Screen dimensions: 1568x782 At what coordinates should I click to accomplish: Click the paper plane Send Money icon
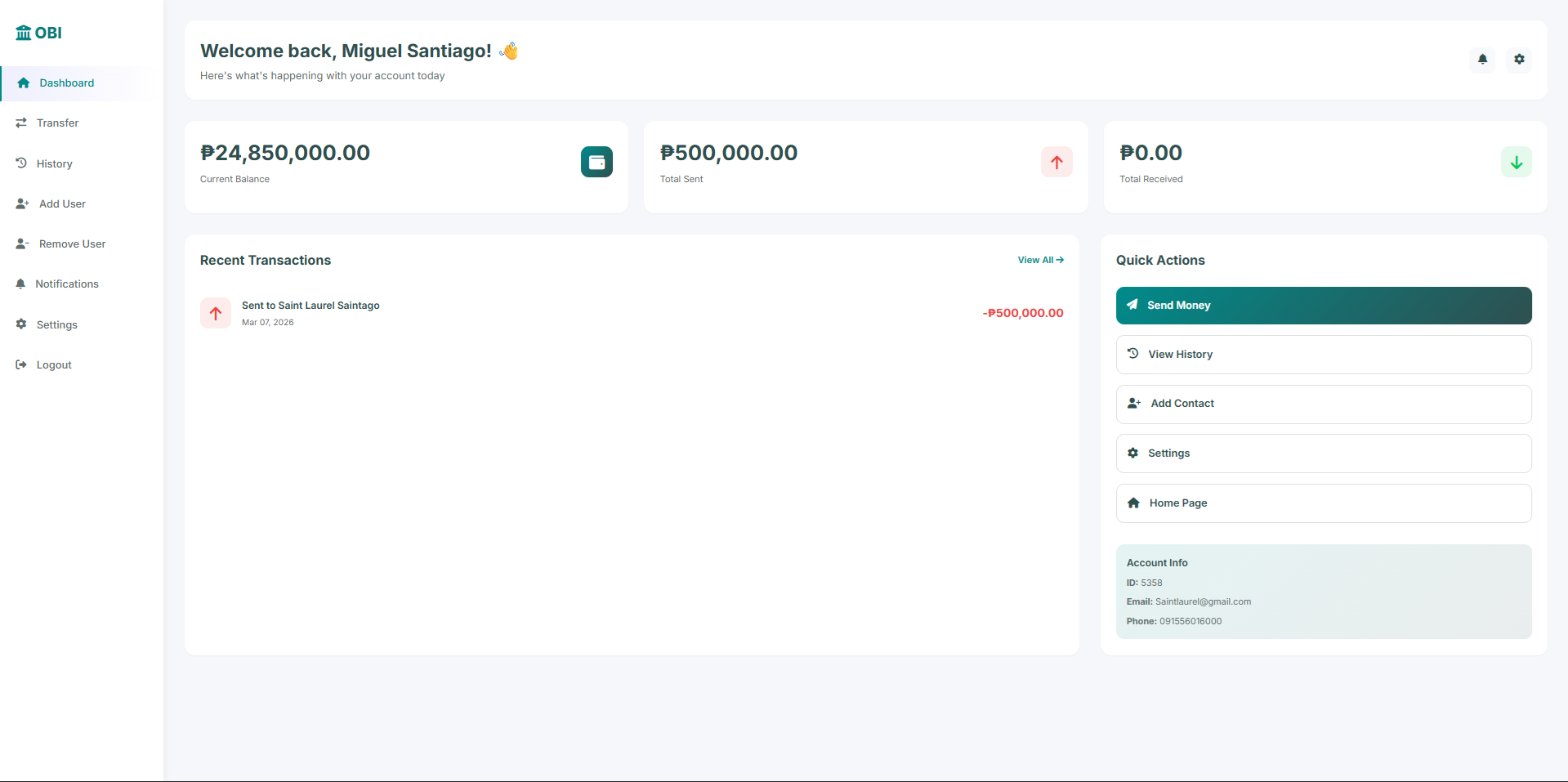(x=1132, y=305)
